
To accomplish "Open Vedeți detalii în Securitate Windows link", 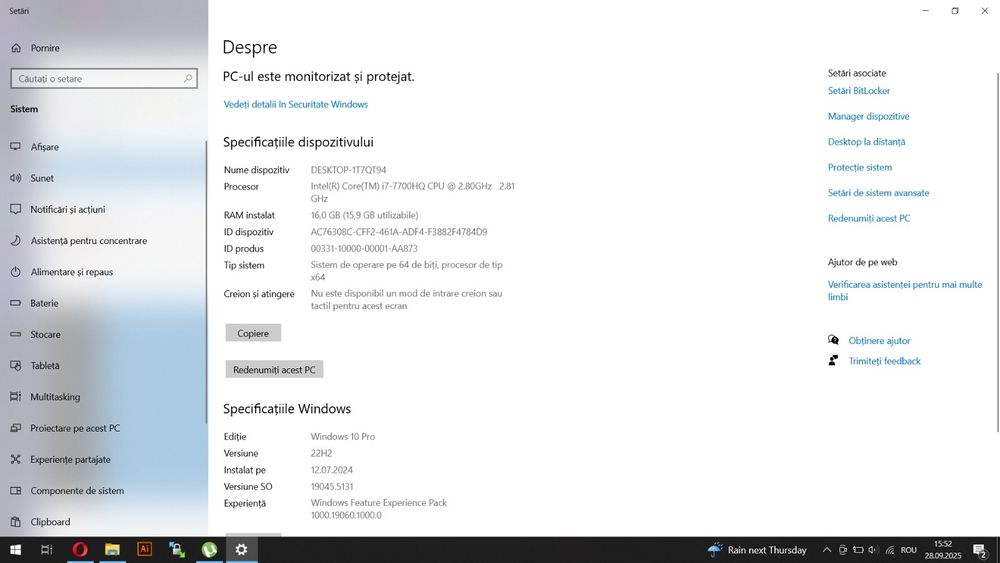I will (295, 104).
